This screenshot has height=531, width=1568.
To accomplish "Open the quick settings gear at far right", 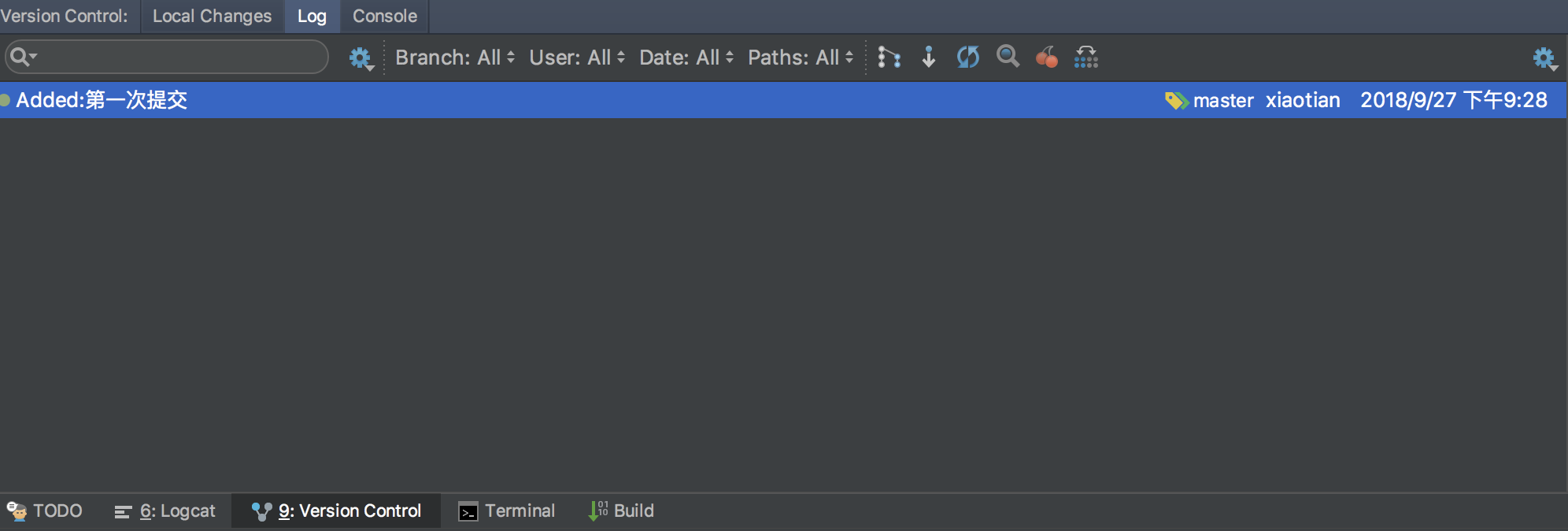I will click(x=1544, y=58).
